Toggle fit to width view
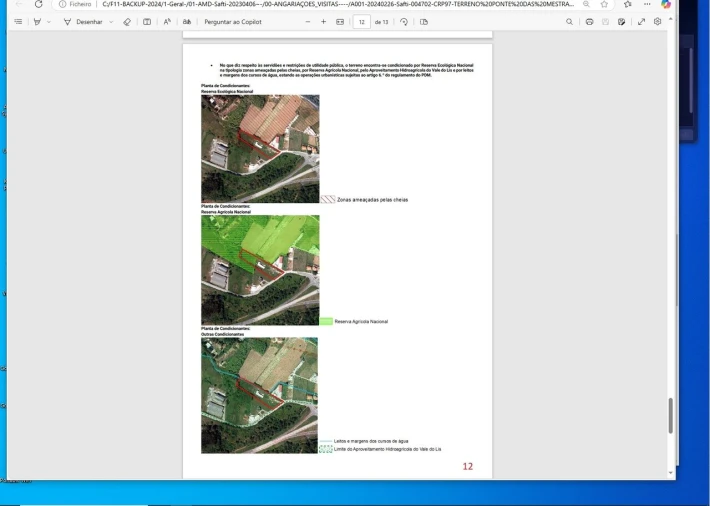 click(340, 22)
